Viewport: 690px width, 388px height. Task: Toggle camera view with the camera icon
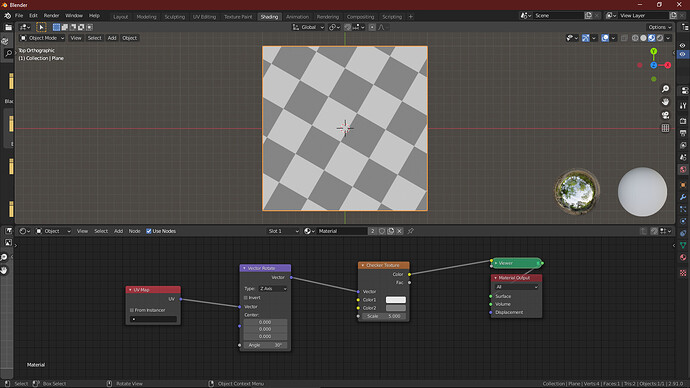(665, 115)
